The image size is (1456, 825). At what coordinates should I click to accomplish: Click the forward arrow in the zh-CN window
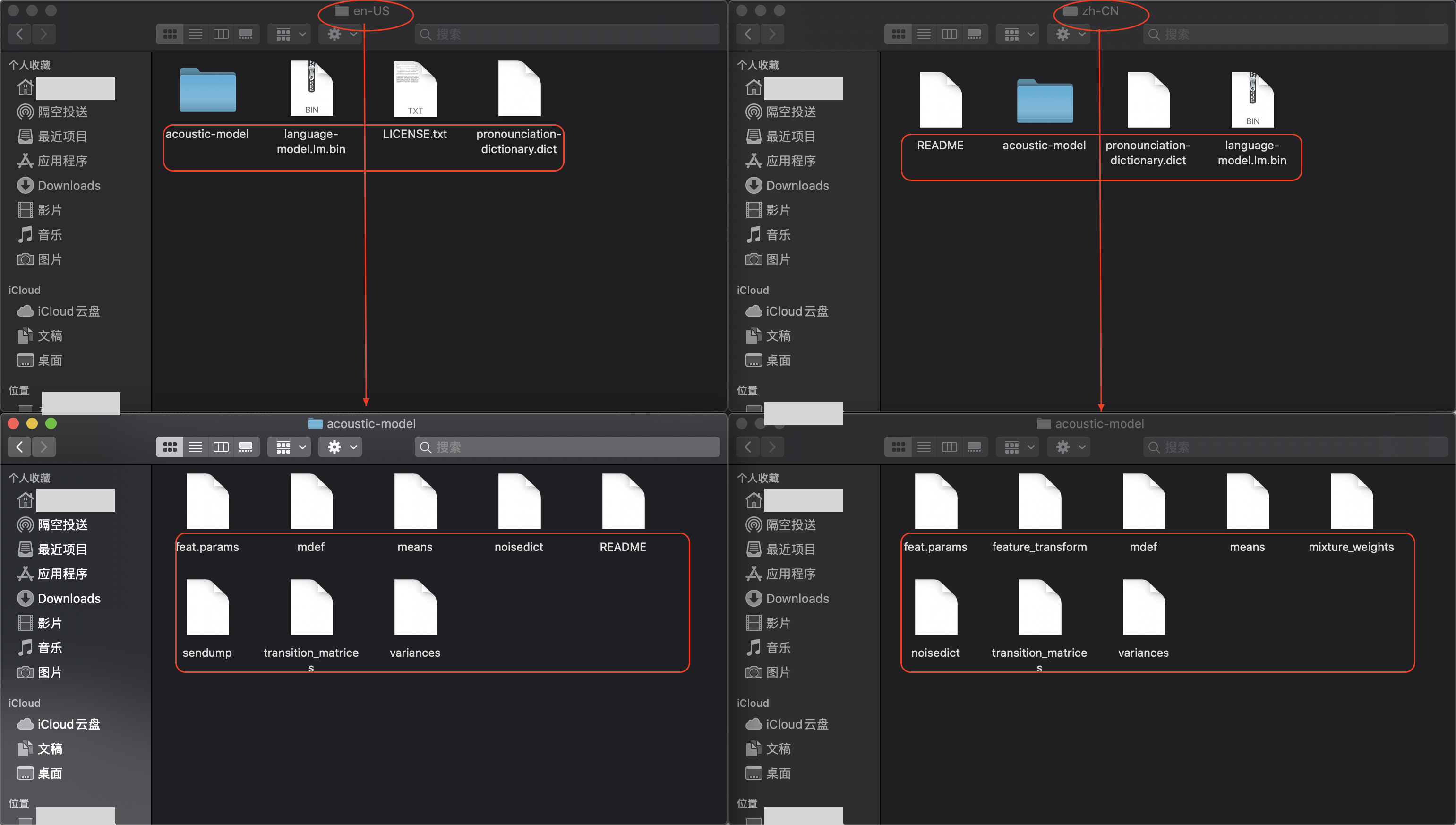point(772,34)
